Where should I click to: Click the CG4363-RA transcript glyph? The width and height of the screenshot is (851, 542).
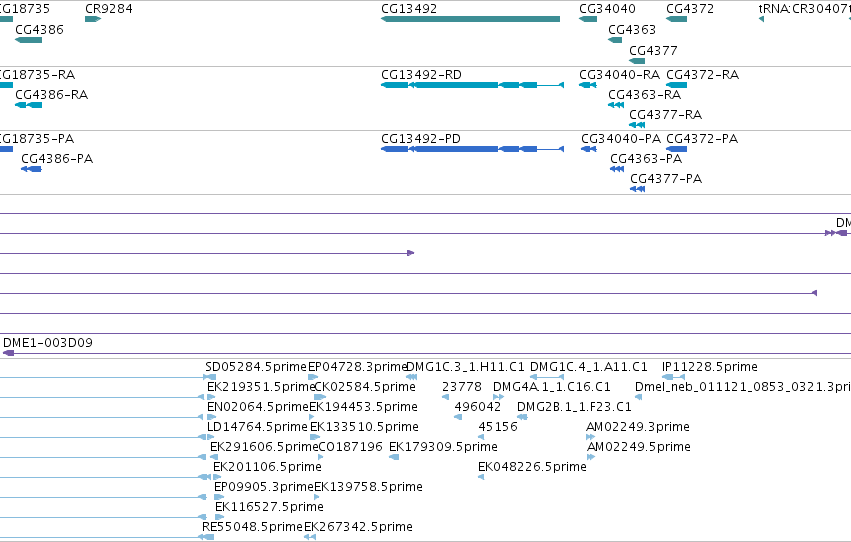[x=616, y=105]
